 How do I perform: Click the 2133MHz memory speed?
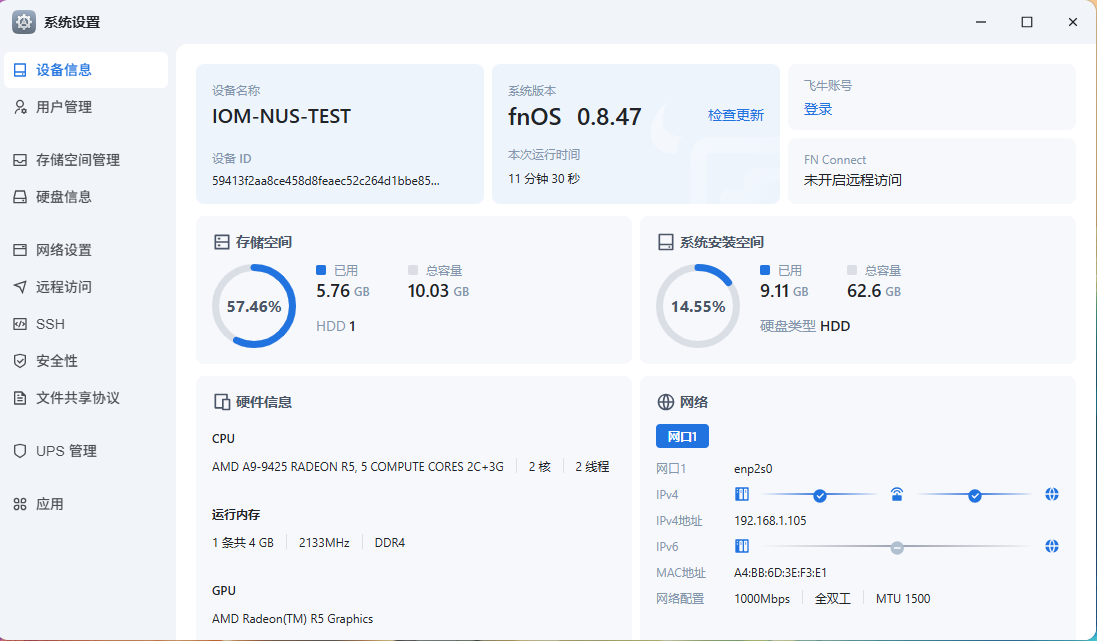click(x=324, y=542)
